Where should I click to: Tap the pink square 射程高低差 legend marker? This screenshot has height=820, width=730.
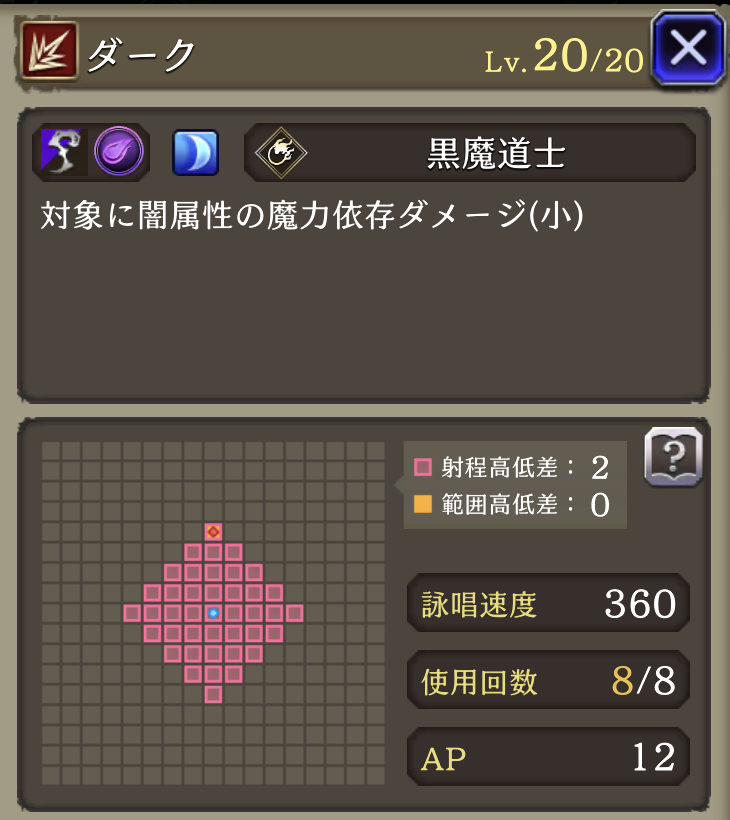click(x=423, y=466)
